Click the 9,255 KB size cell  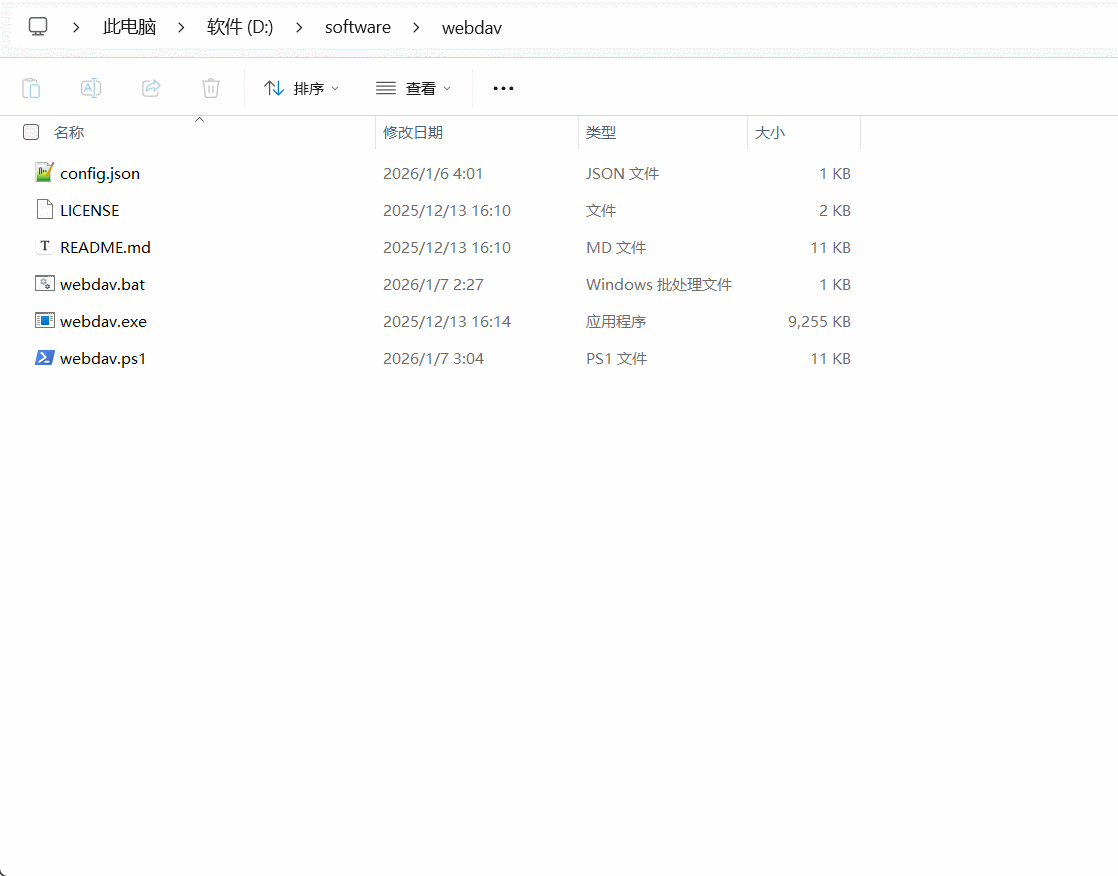tap(819, 321)
